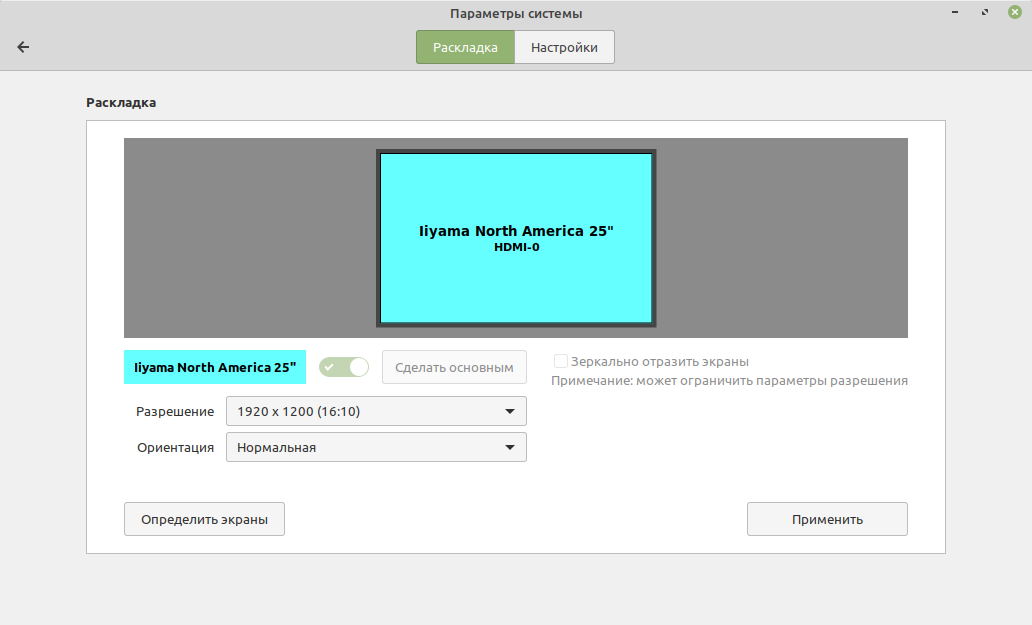Click the Ориентация field label
Screen dimensions: 1032x625
tap(175, 447)
